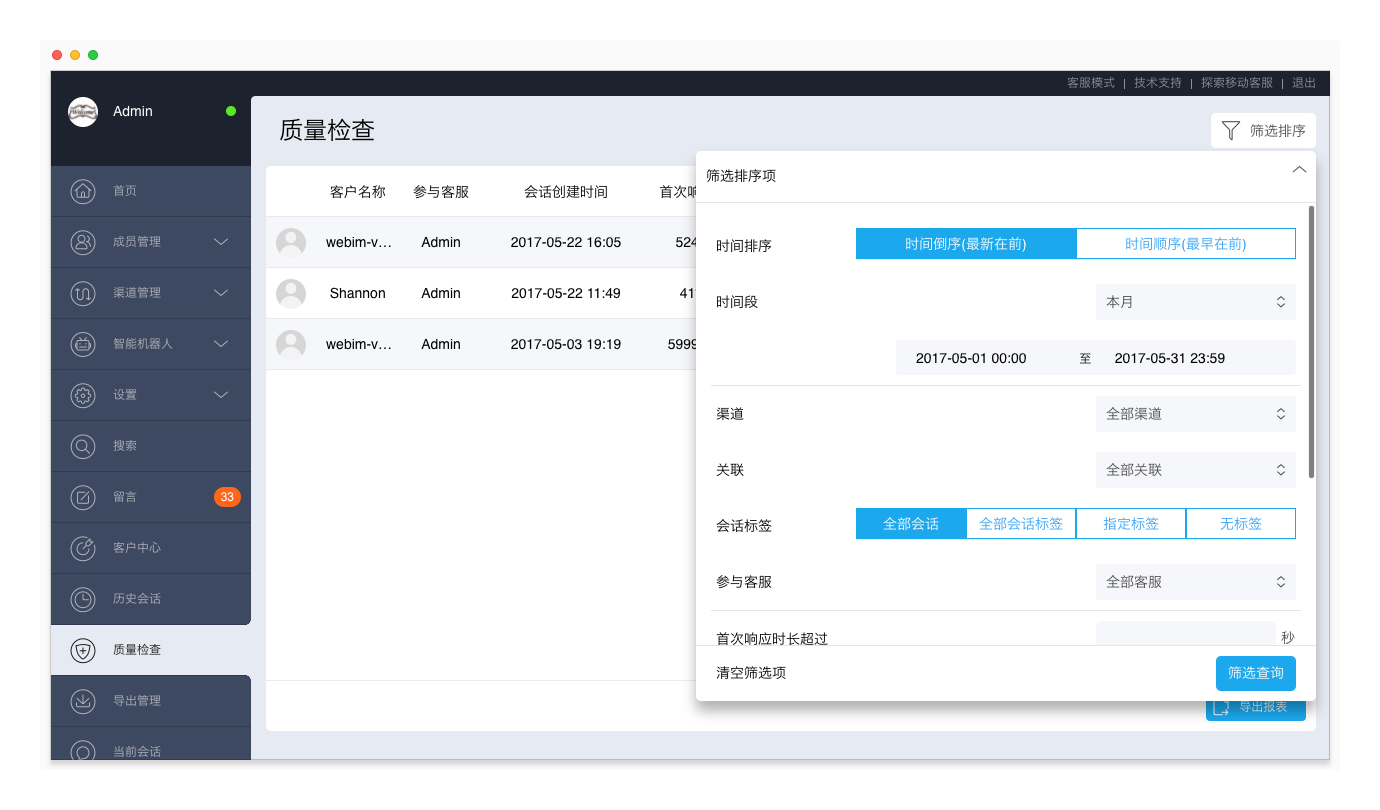Open the 本月 time period dropdown
The image size is (1380, 810).
pyautogui.click(x=1196, y=302)
